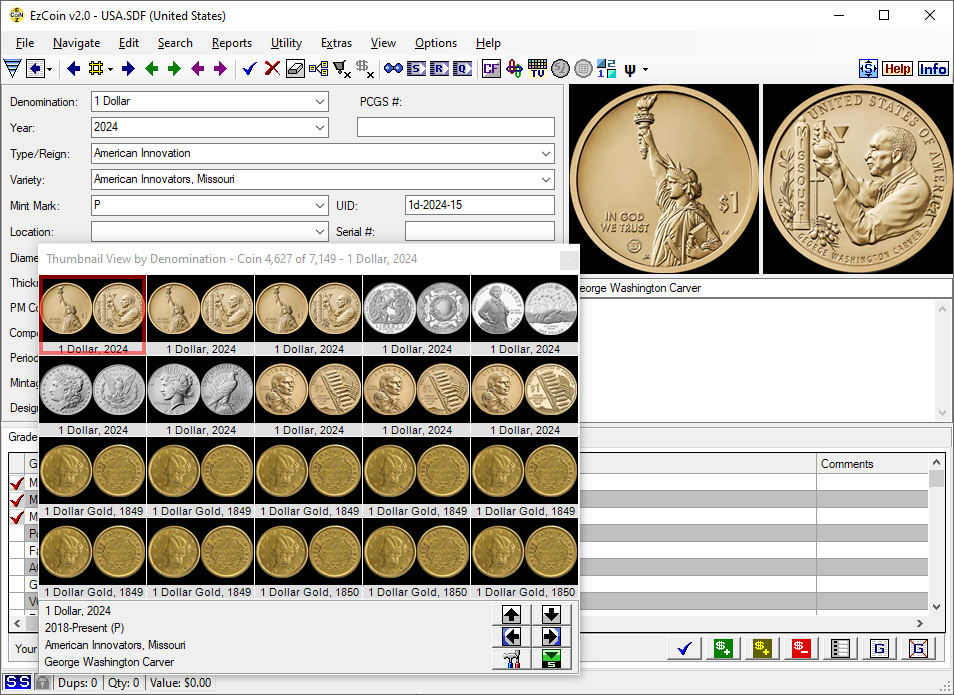Click the filter funnel toolbar icon
This screenshot has height=695, width=954.
click(x=12, y=69)
